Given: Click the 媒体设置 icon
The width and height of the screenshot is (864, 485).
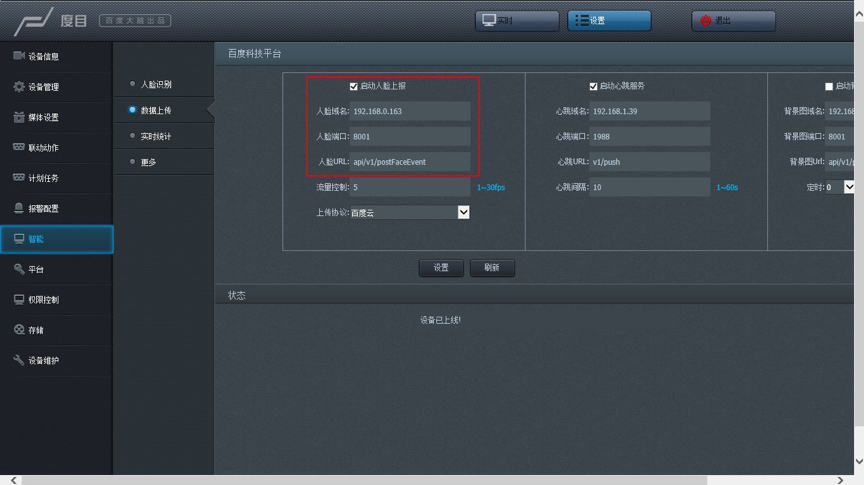Looking at the screenshot, I should [19, 117].
